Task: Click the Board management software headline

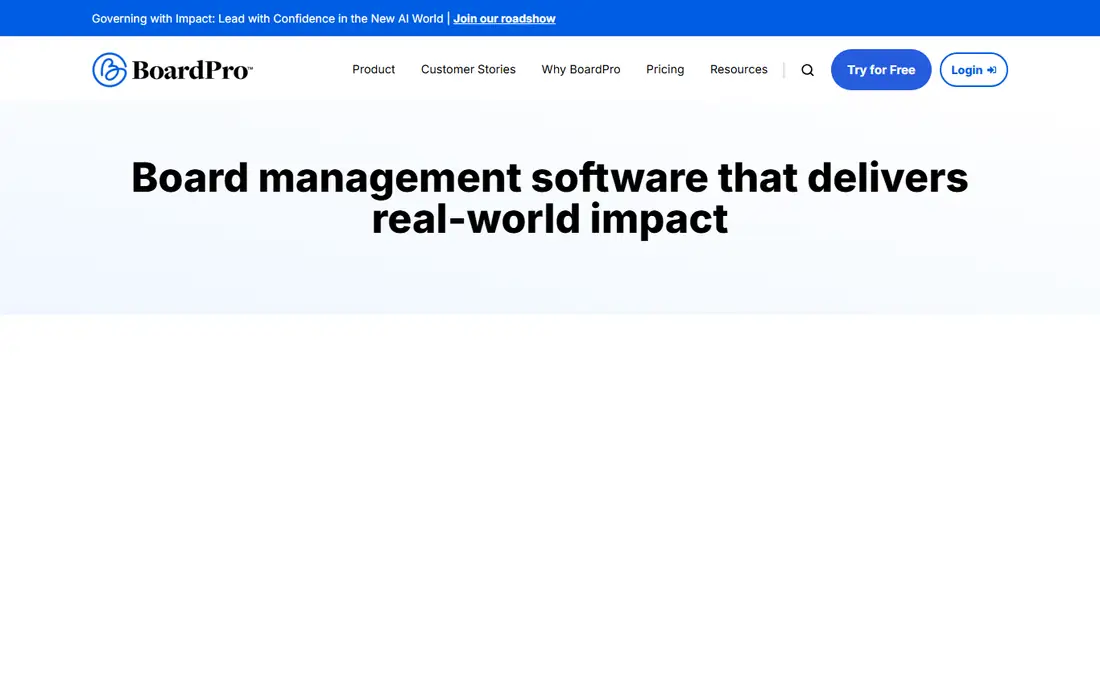Action: 550,198
